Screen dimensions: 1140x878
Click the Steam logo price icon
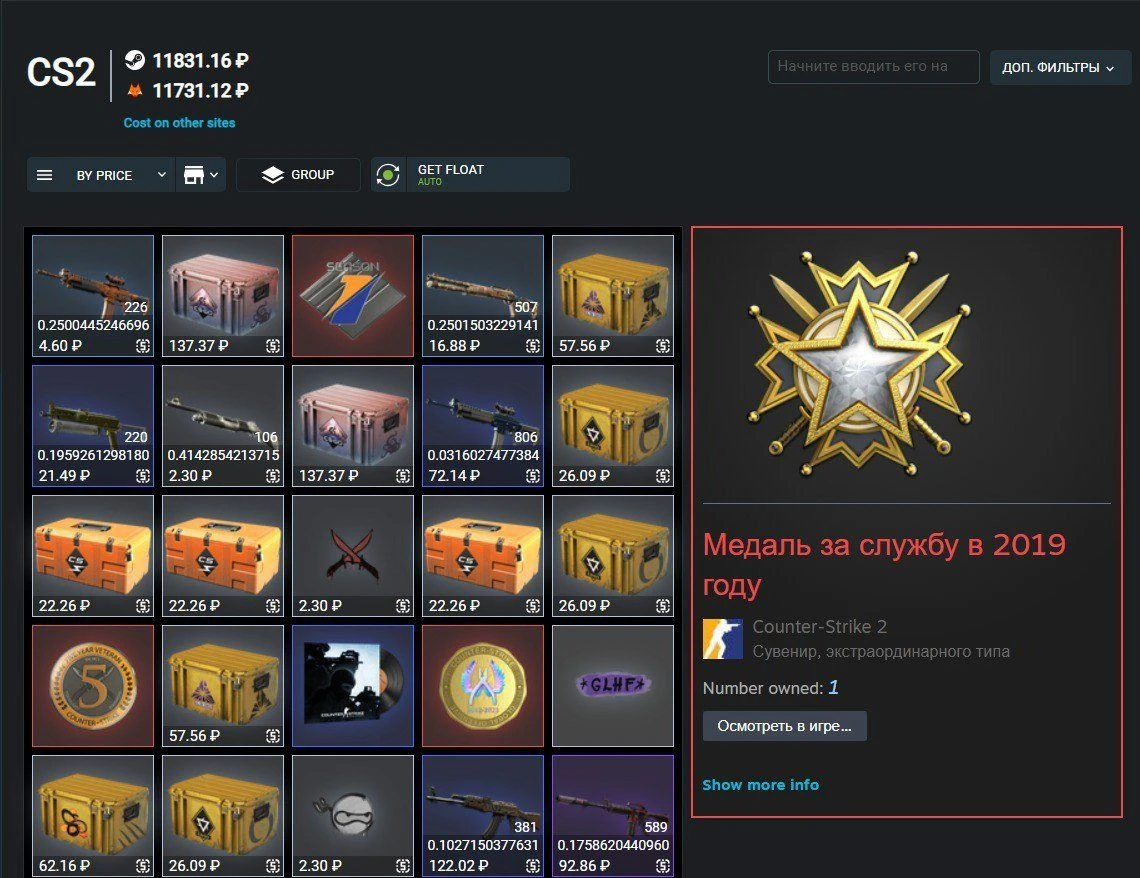click(x=135, y=60)
